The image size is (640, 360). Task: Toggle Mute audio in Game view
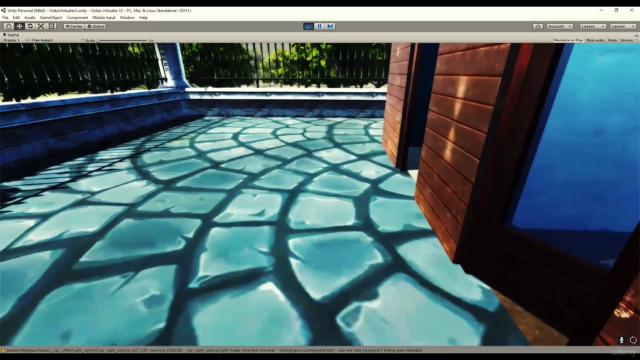[595, 40]
